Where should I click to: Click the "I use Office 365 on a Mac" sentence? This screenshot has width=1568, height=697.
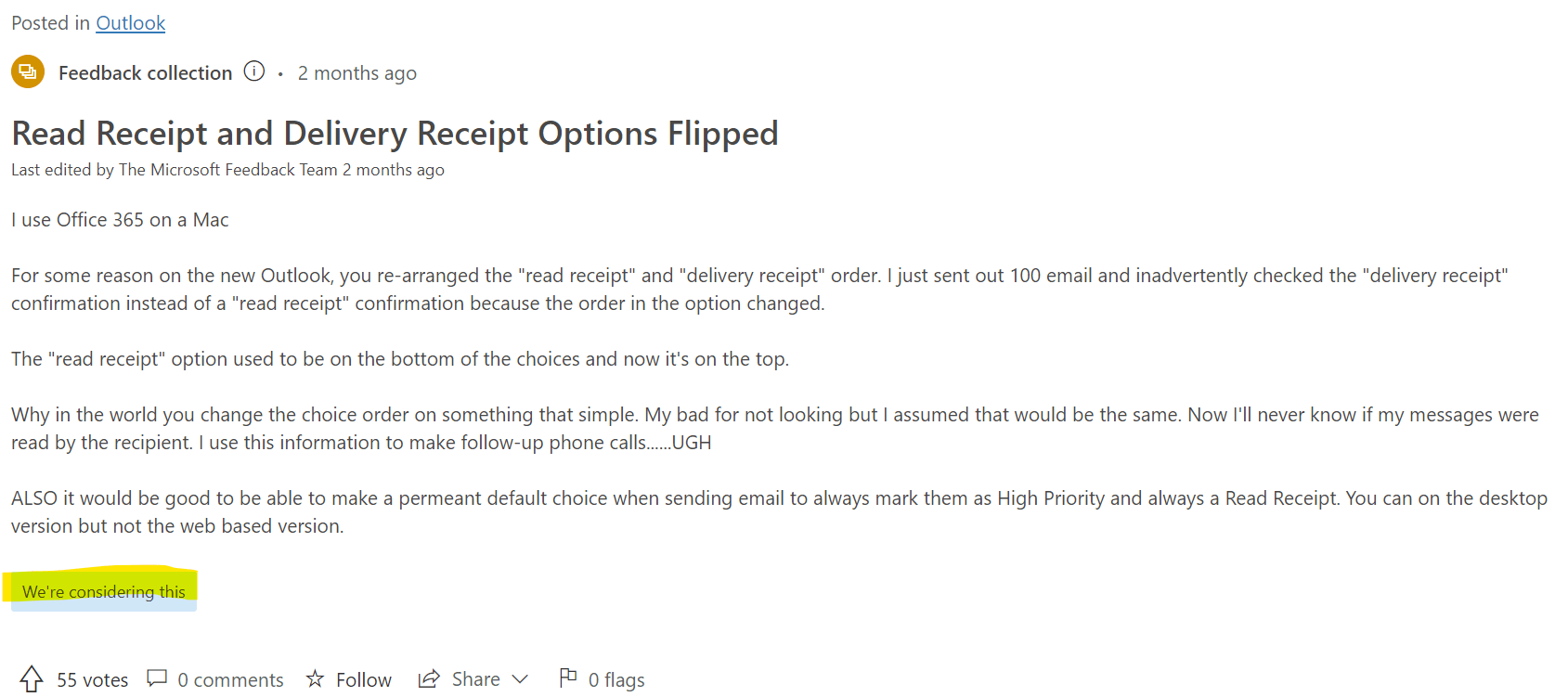click(x=120, y=220)
